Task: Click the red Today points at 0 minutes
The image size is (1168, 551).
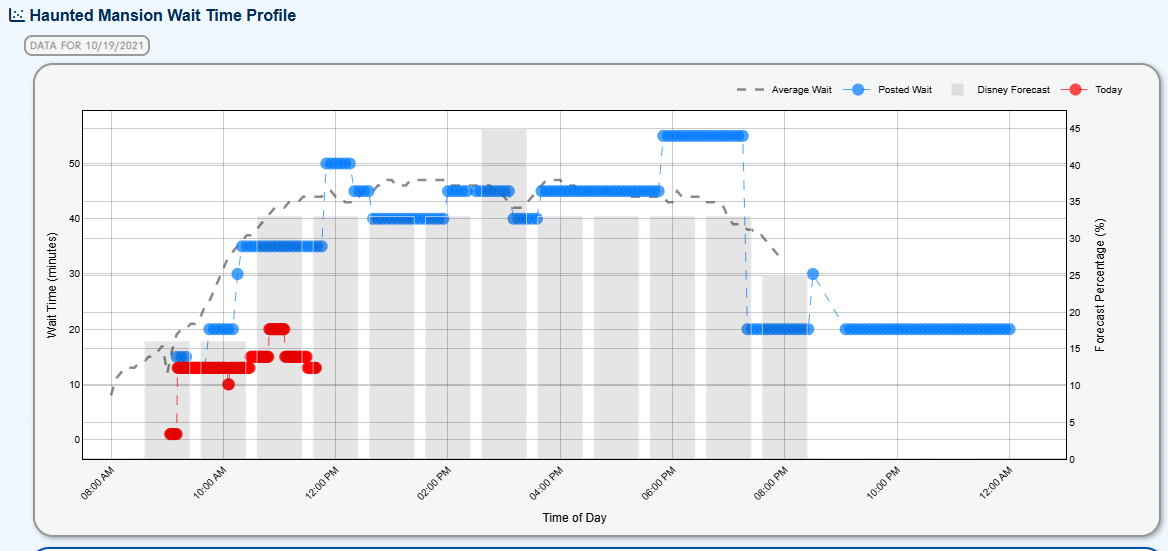Action: tap(174, 434)
